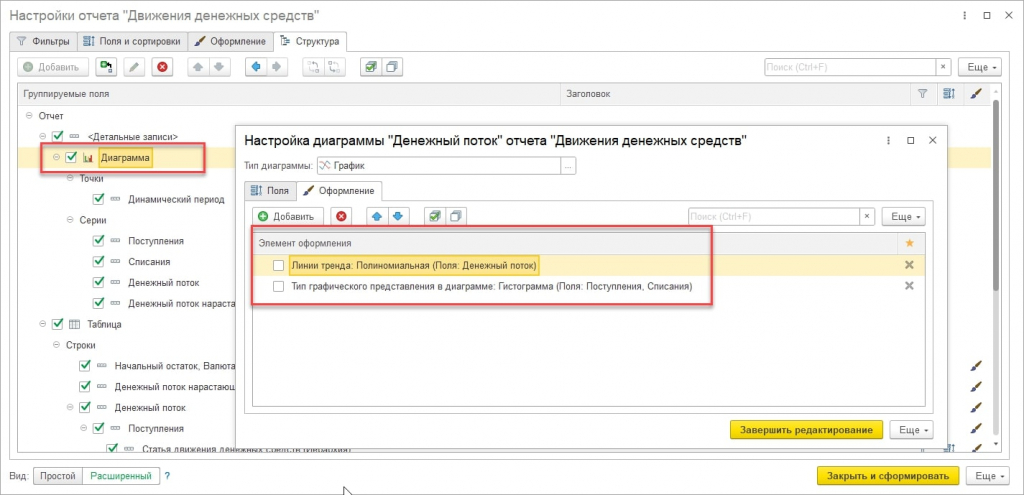Click the pencil edit icon in Структура toolbar
Image resolution: width=1024 pixels, height=495 pixels.
[x=134, y=67]
